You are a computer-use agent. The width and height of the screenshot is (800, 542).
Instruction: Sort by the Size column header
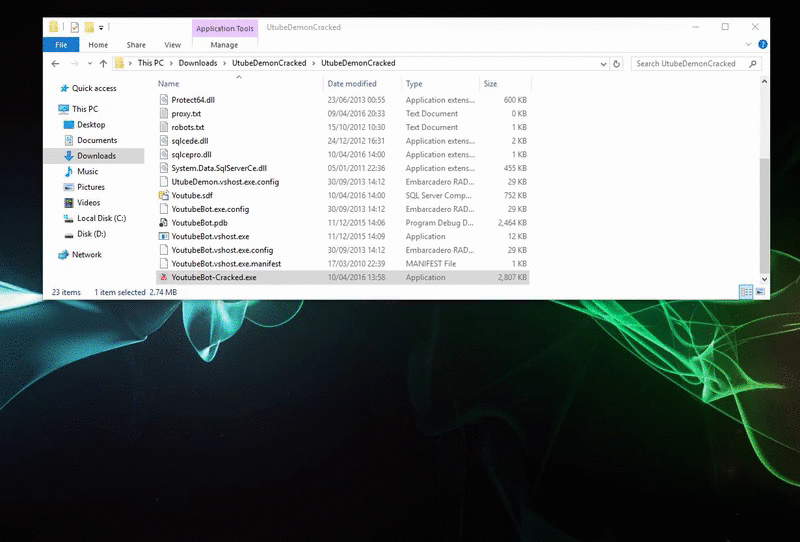pos(505,84)
